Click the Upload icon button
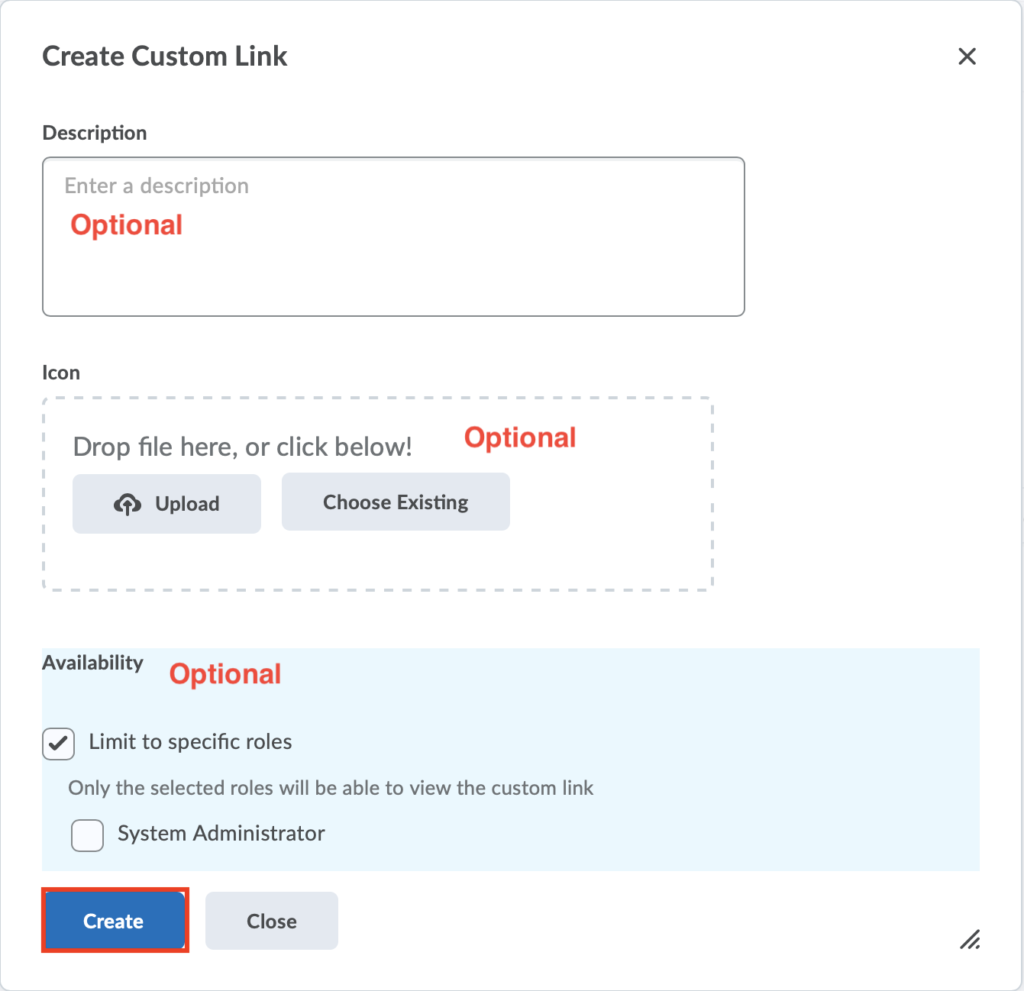 pyautogui.click(x=167, y=504)
